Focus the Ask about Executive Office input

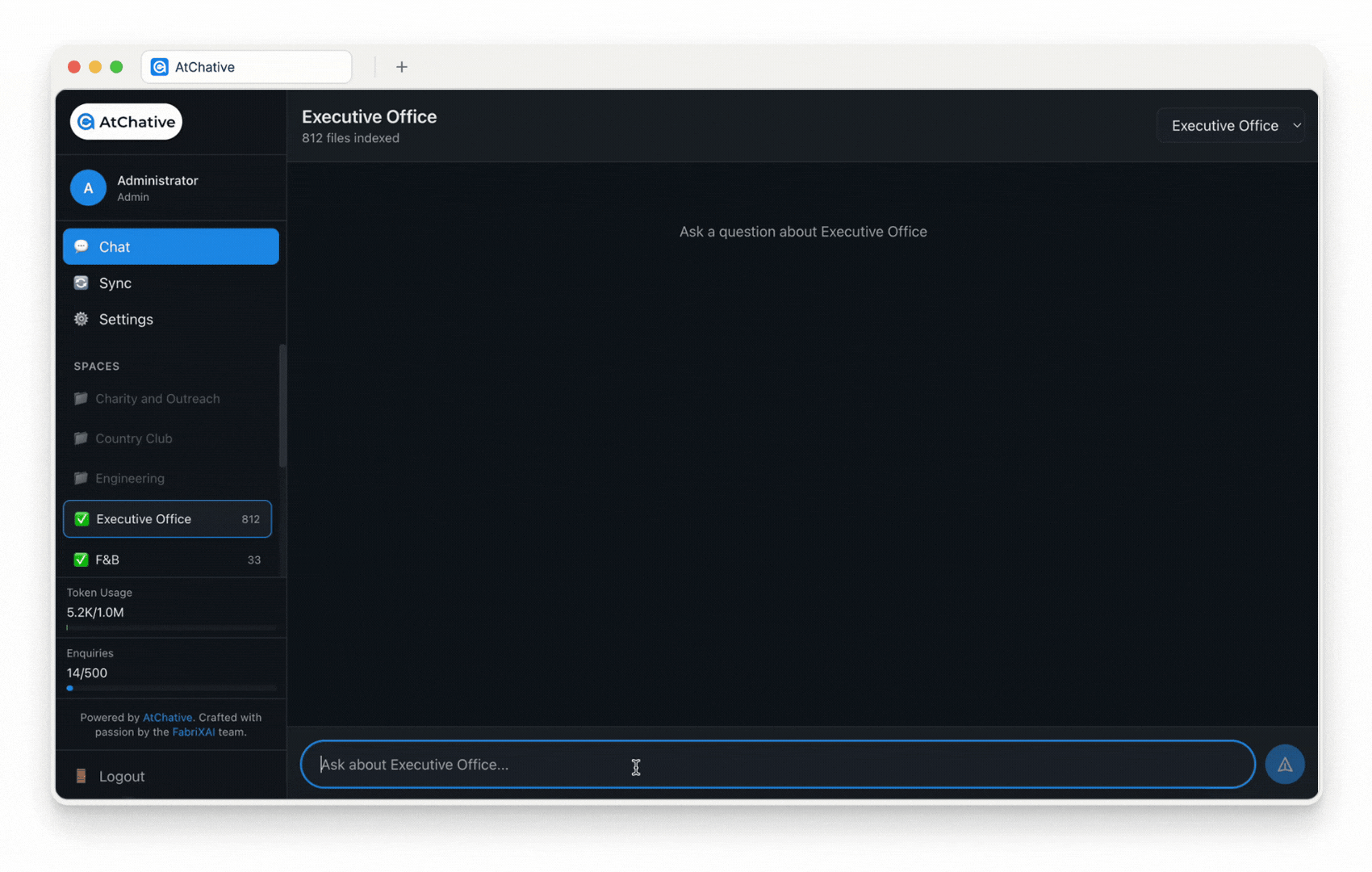click(x=776, y=764)
